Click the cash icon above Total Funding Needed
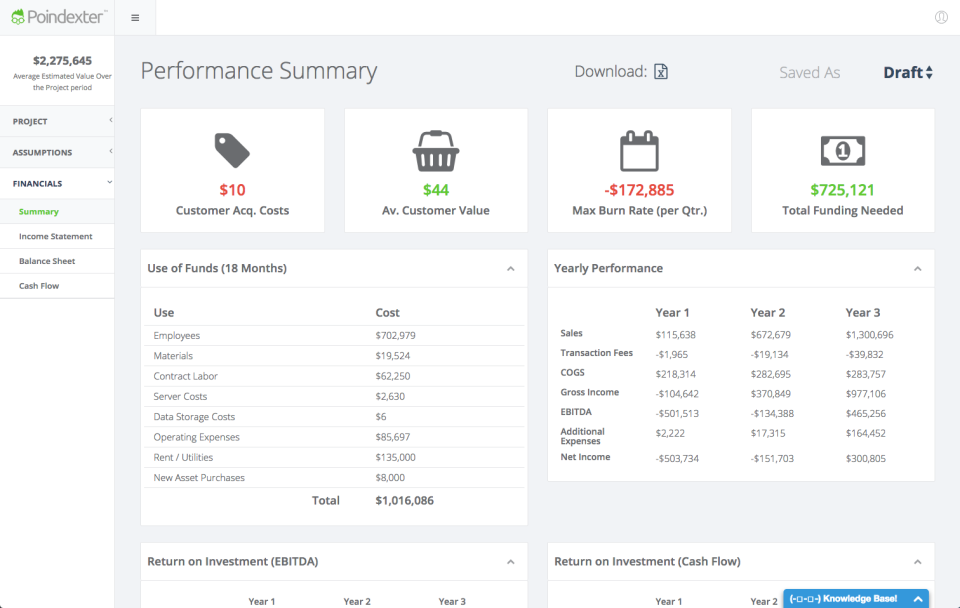 pyautogui.click(x=842, y=150)
